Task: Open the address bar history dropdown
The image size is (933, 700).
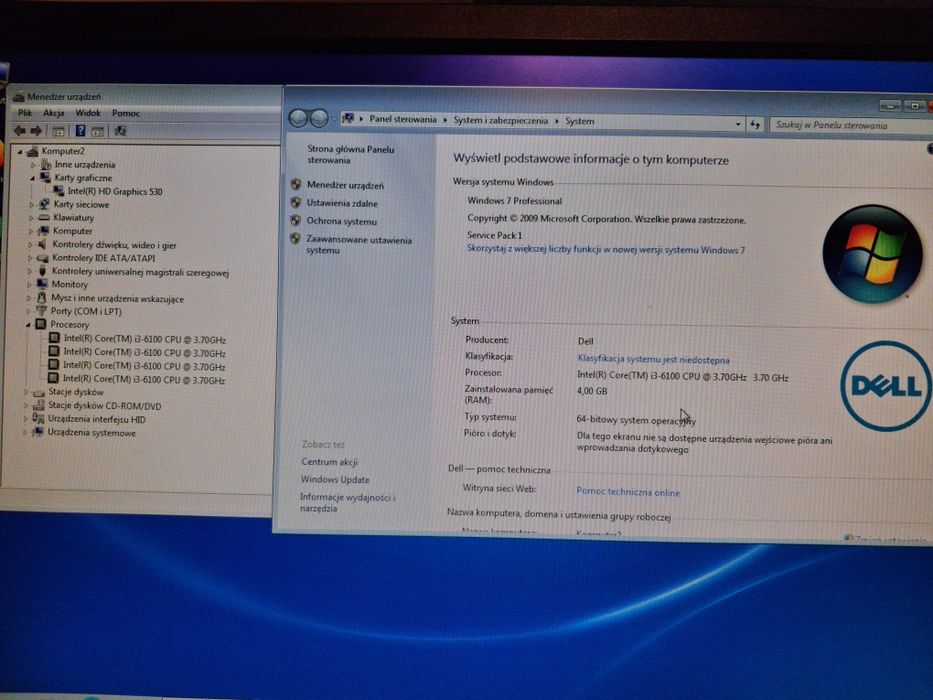Action: point(738,124)
